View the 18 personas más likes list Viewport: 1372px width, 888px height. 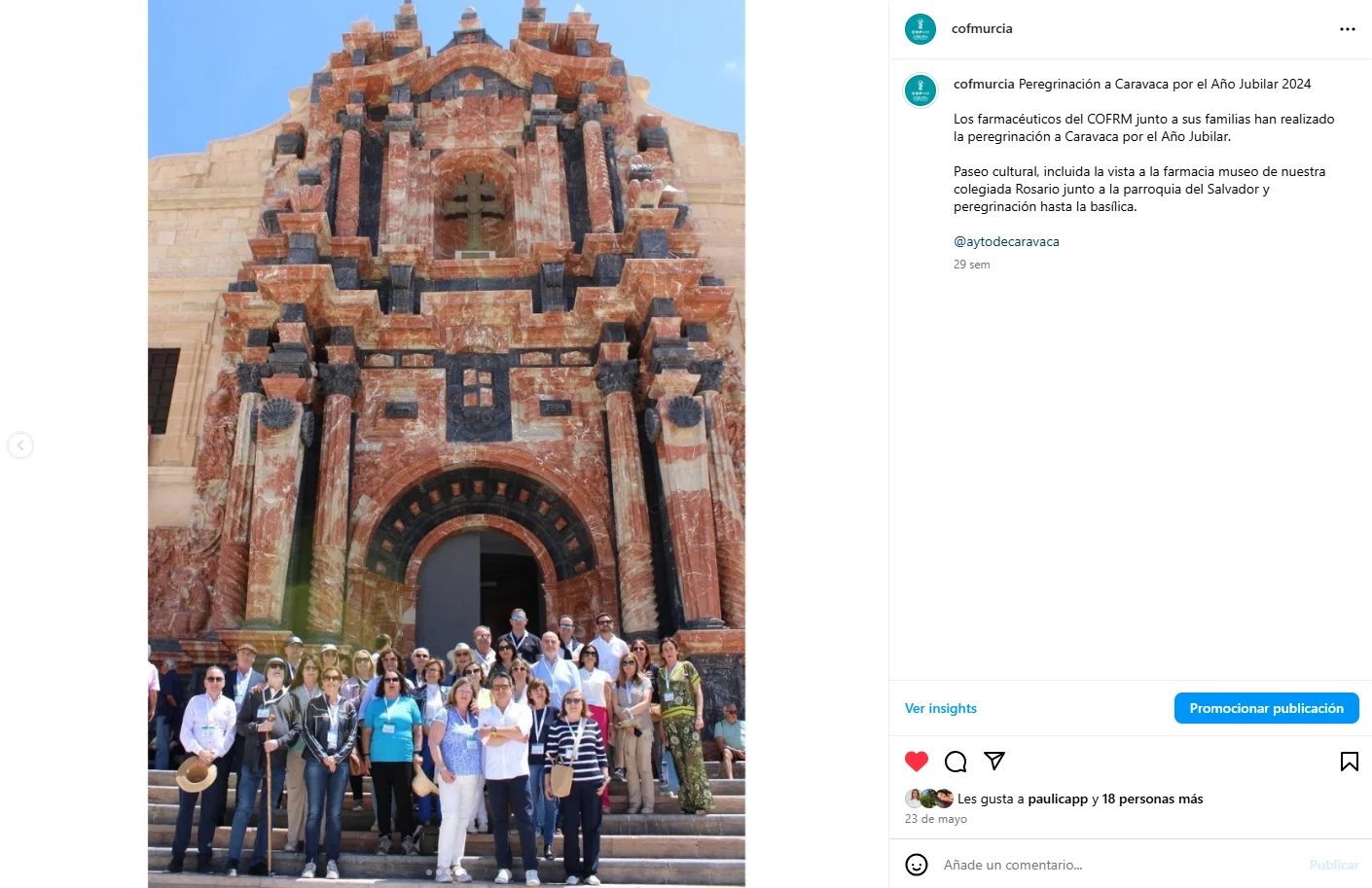coord(1153,799)
